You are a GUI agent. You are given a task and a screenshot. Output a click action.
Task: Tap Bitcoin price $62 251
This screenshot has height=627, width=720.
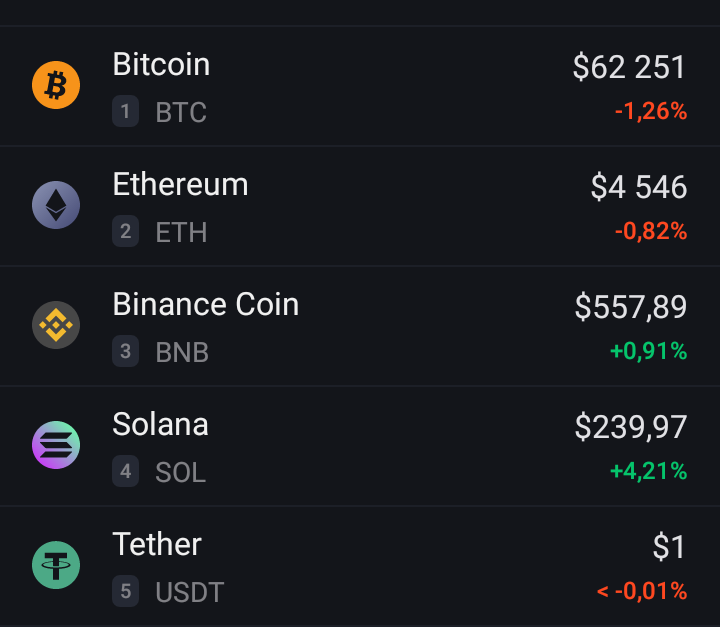point(629,67)
